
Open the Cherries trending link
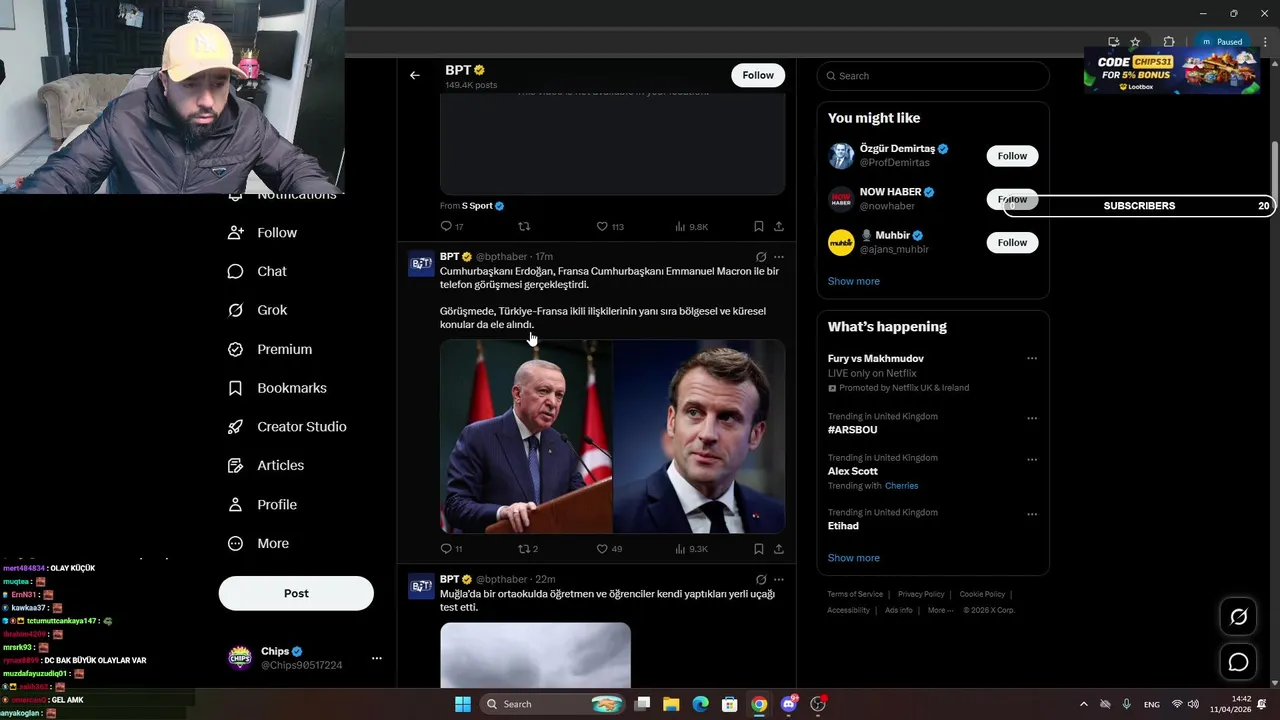pos(901,486)
